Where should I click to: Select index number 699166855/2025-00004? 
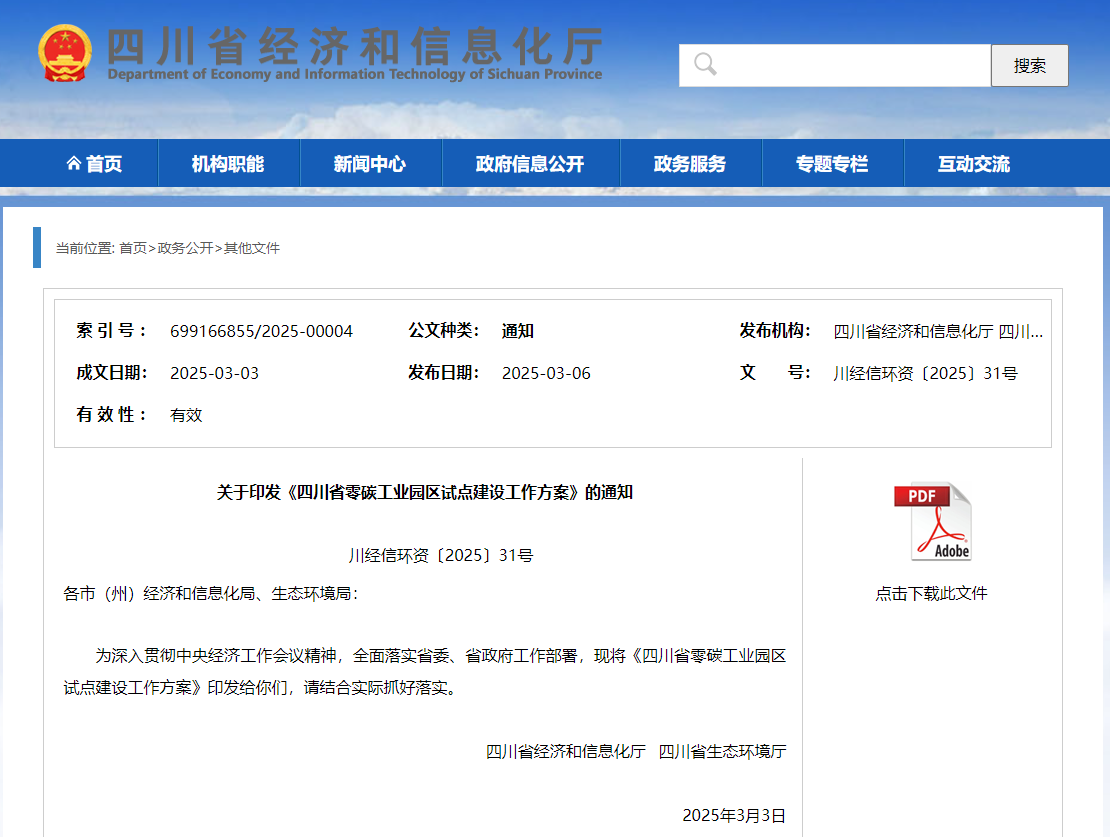click(x=261, y=331)
